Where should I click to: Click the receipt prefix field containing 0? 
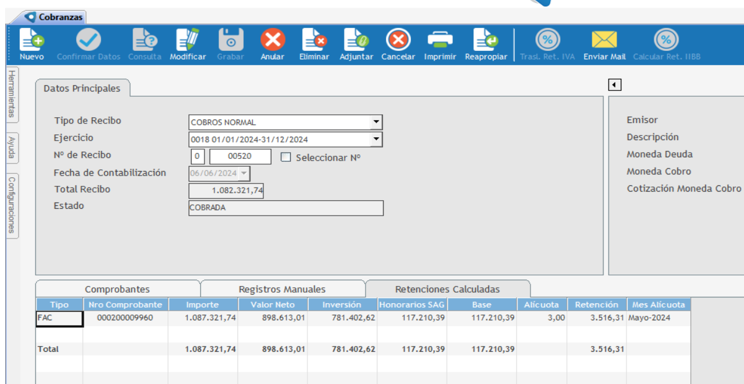(x=198, y=157)
